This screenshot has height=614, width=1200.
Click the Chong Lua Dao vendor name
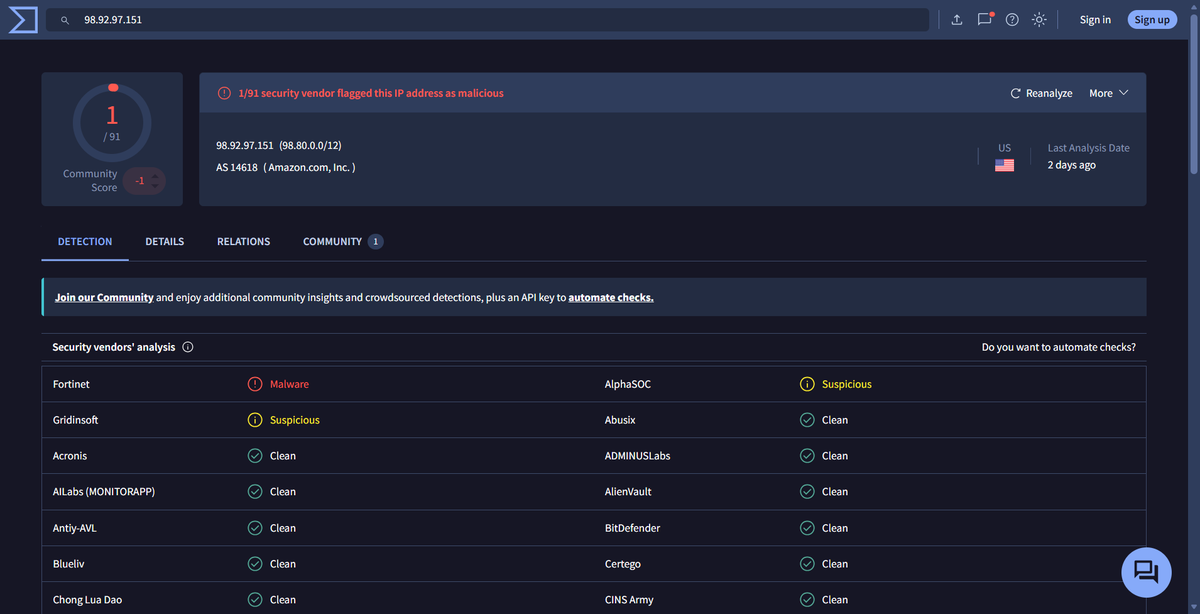click(x=88, y=600)
